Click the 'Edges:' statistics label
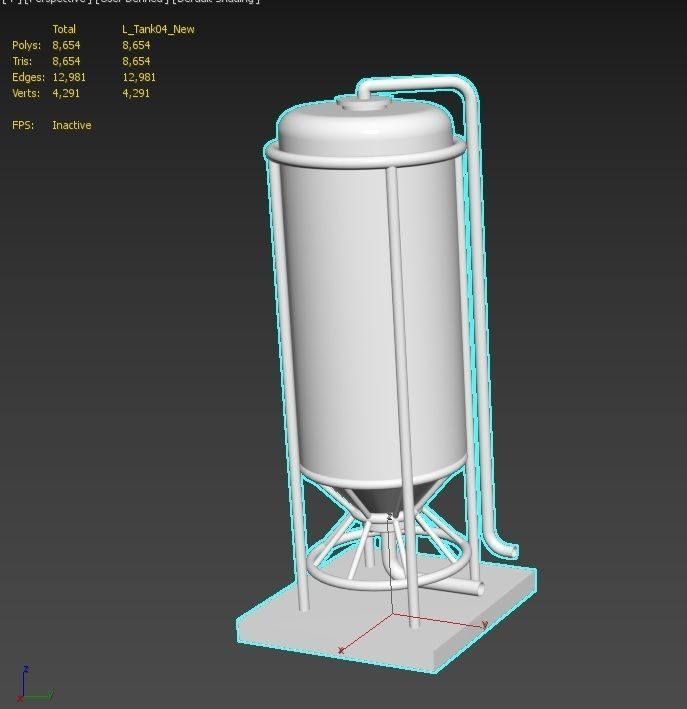The image size is (687, 709). coord(28,77)
